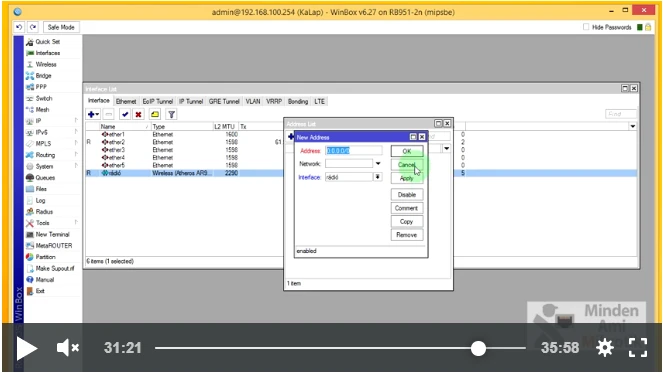
Task: Toggle the Safe Mode button
Action: point(61,27)
